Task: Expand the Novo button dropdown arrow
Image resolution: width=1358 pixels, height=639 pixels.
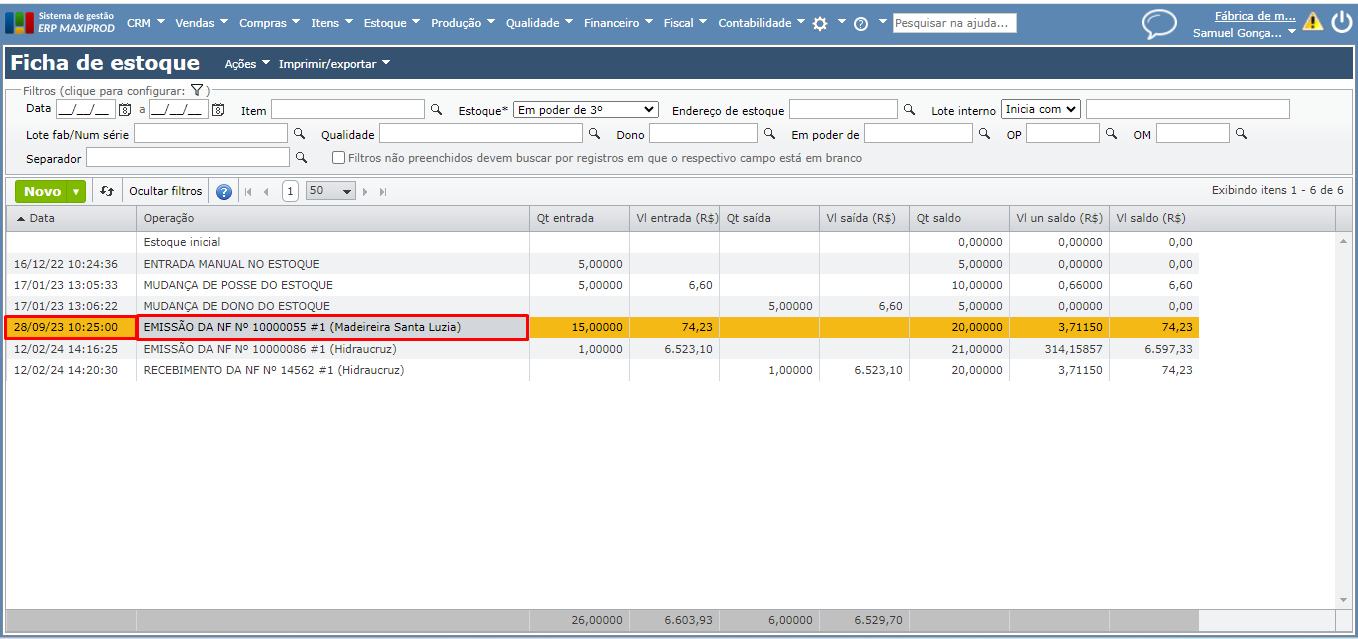Action: tap(76, 191)
